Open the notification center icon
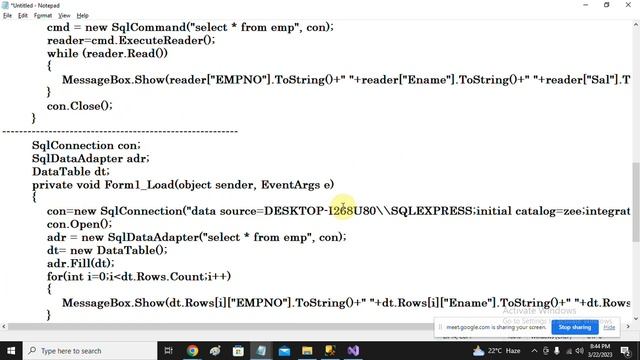 click(624, 351)
